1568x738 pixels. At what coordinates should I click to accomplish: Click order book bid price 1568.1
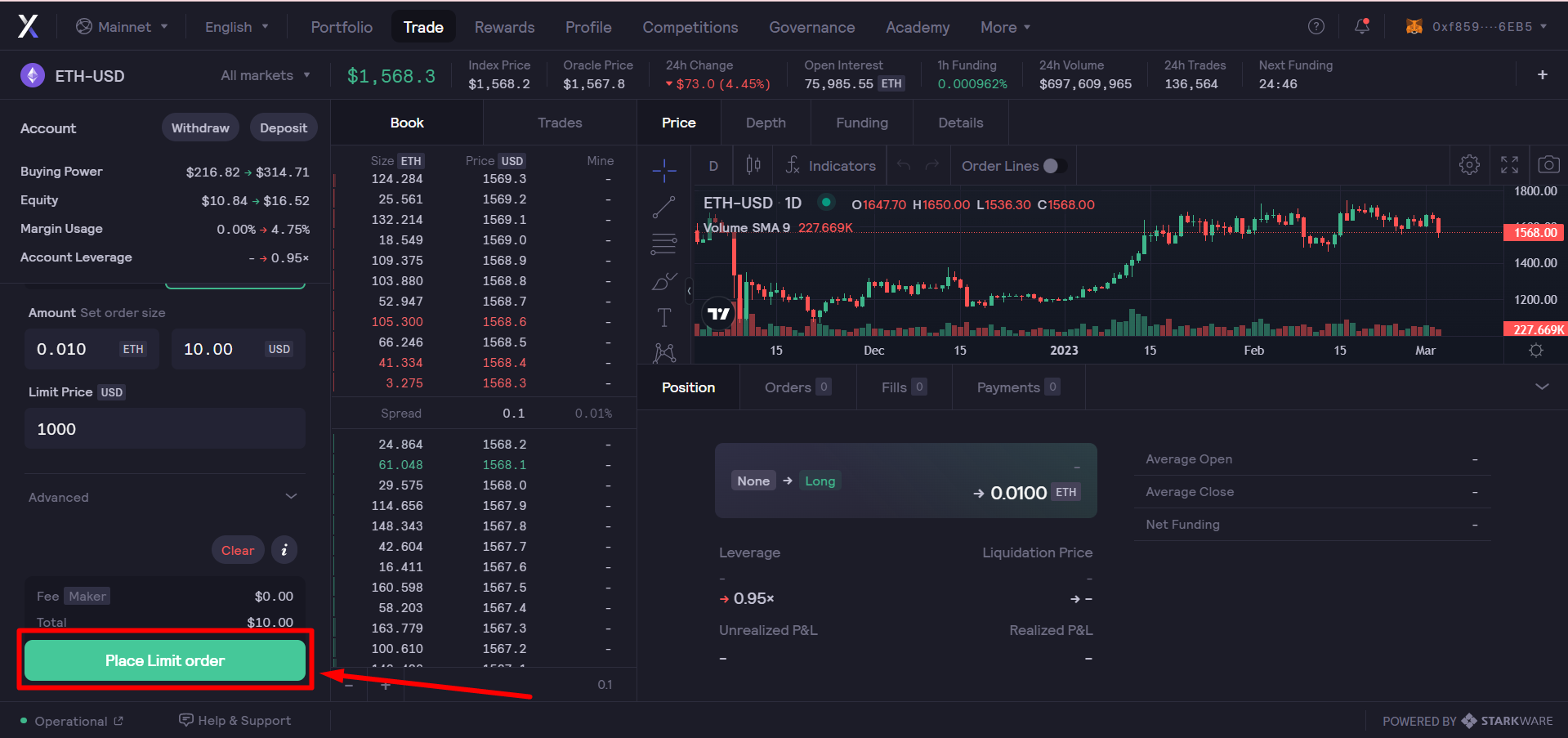(x=504, y=465)
